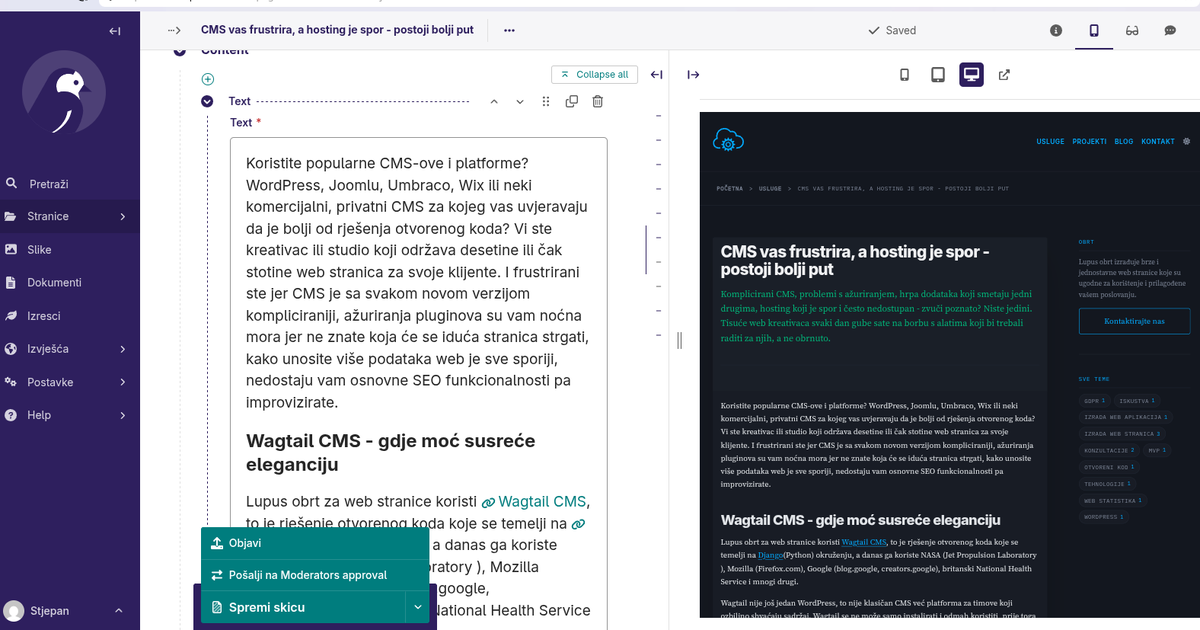Click POČETNA breadcrumb in preview
Image resolution: width=1200 pixels, height=630 pixels.
[x=729, y=188]
